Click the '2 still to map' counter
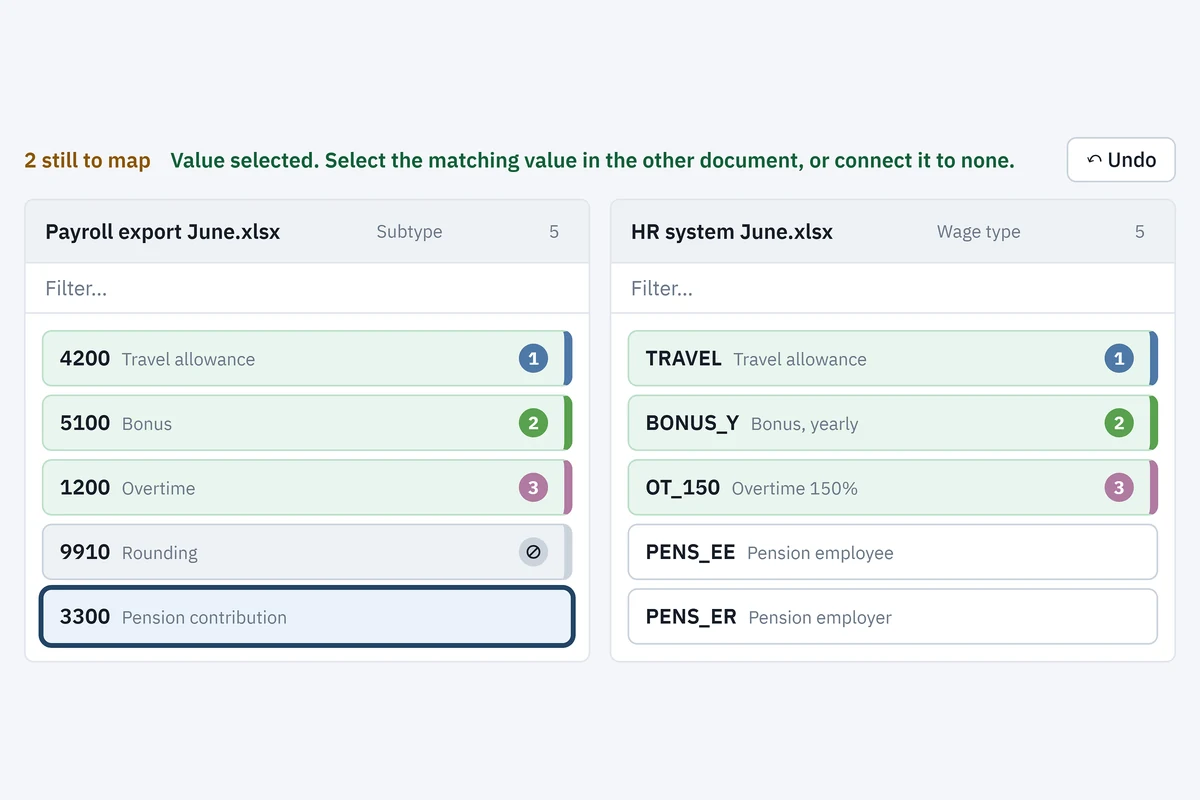 [88, 160]
